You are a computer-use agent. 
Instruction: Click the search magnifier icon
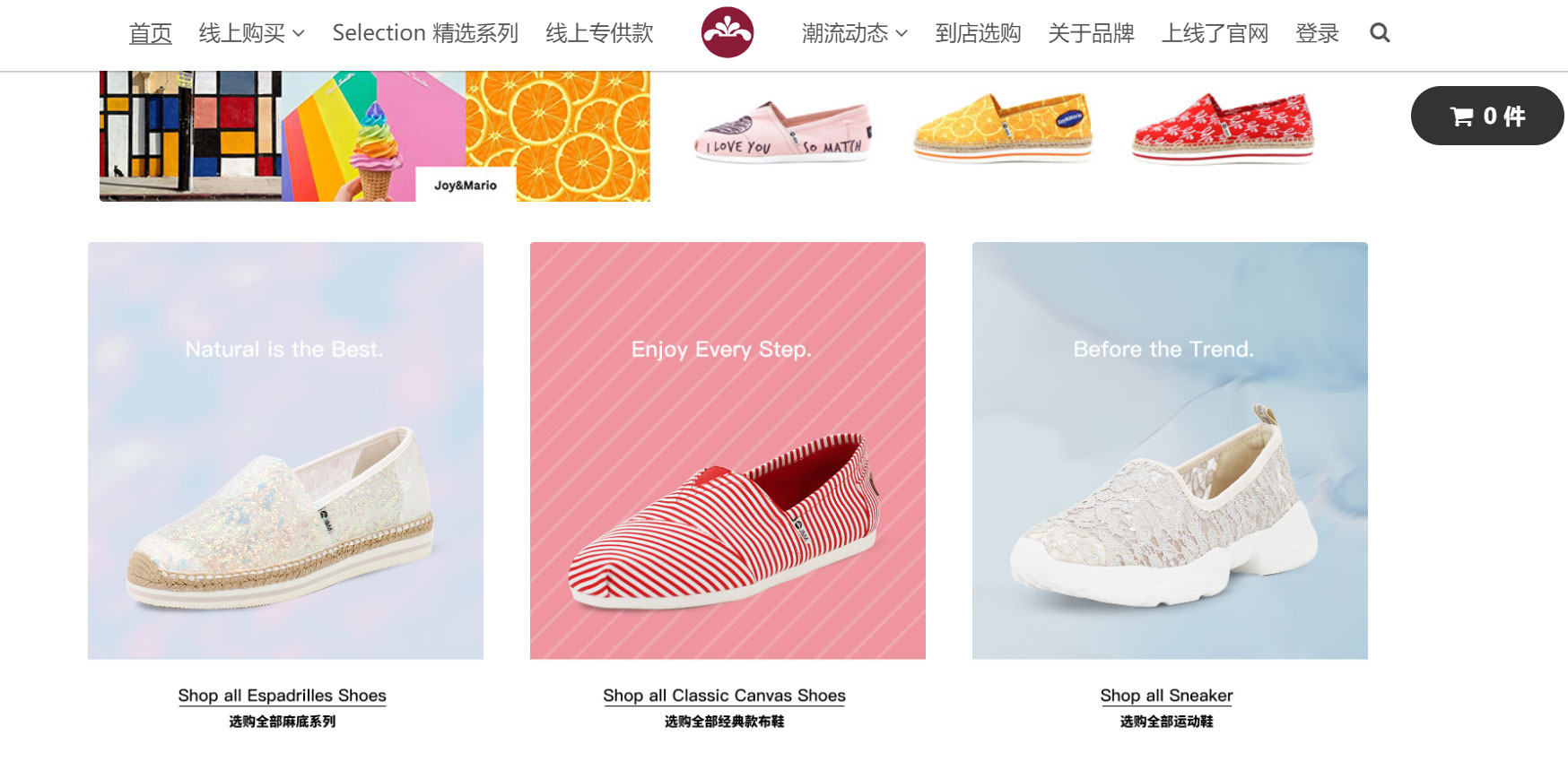pos(1380,33)
